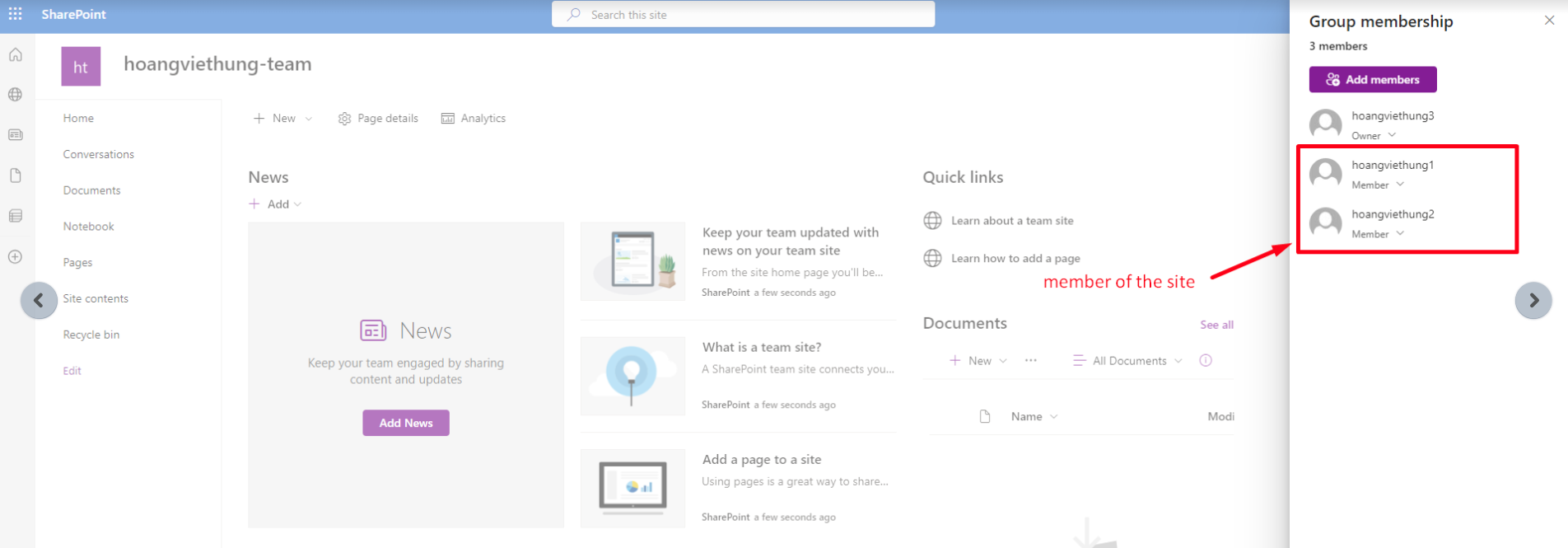Click the ht site logo tile
The image size is (1568, 548).
tap(81, 67)
